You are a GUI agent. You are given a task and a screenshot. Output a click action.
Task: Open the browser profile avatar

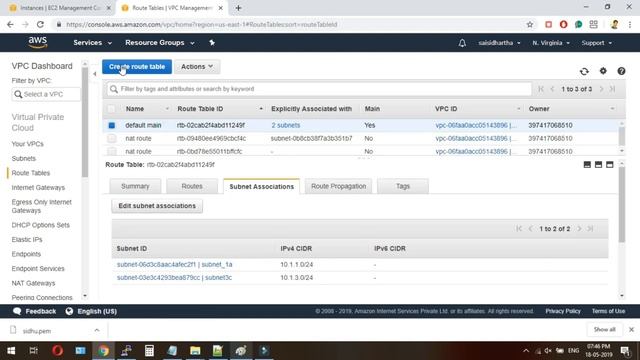[x=614, y=24]
